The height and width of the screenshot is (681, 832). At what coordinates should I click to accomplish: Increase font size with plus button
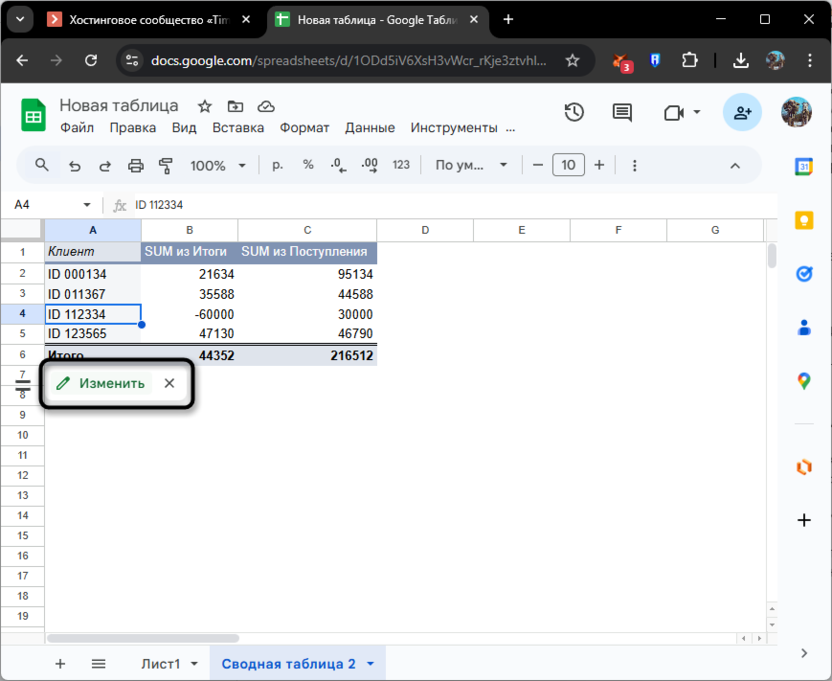[x=599, y=165]
